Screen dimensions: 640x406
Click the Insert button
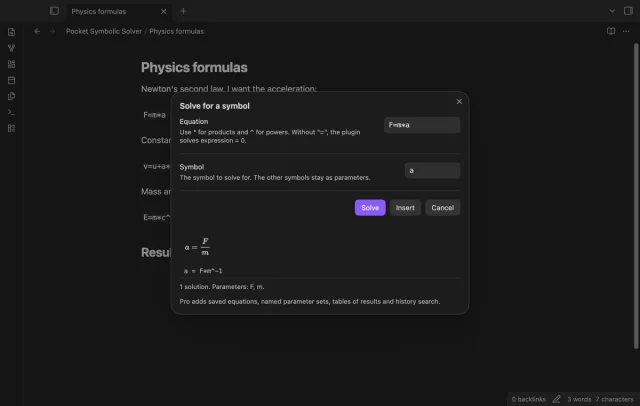[x=405, y=208]
